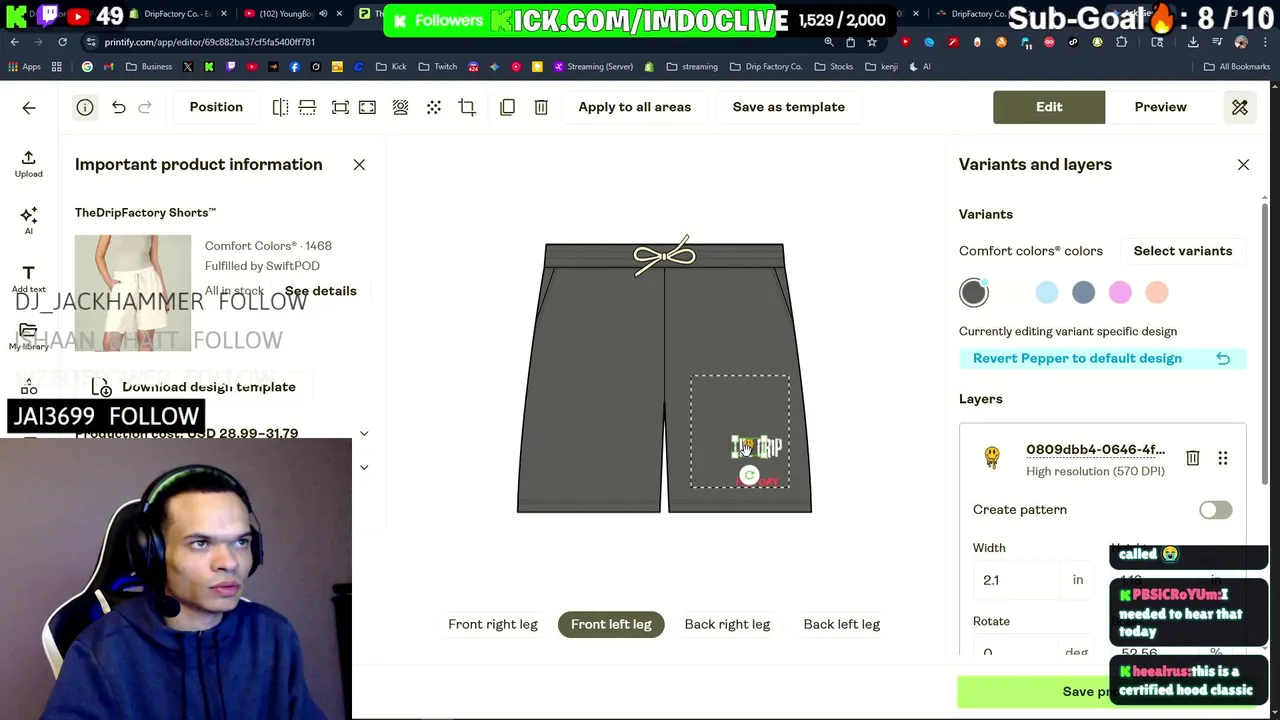Viewport: 1280px width, 720px height.
Task: Select the white color swatch
Action: (1010, 292)
